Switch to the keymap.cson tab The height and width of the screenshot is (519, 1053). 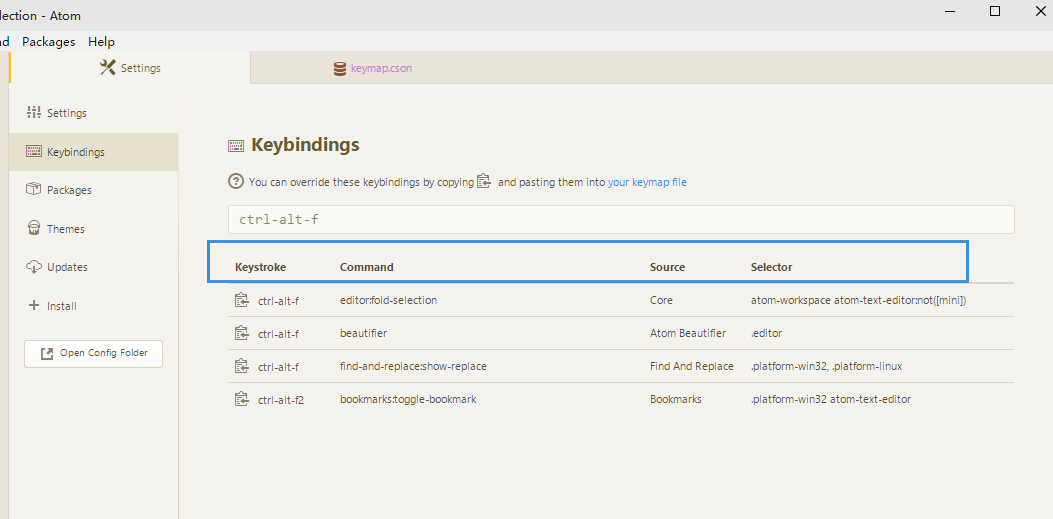click(x=380, y=68)
